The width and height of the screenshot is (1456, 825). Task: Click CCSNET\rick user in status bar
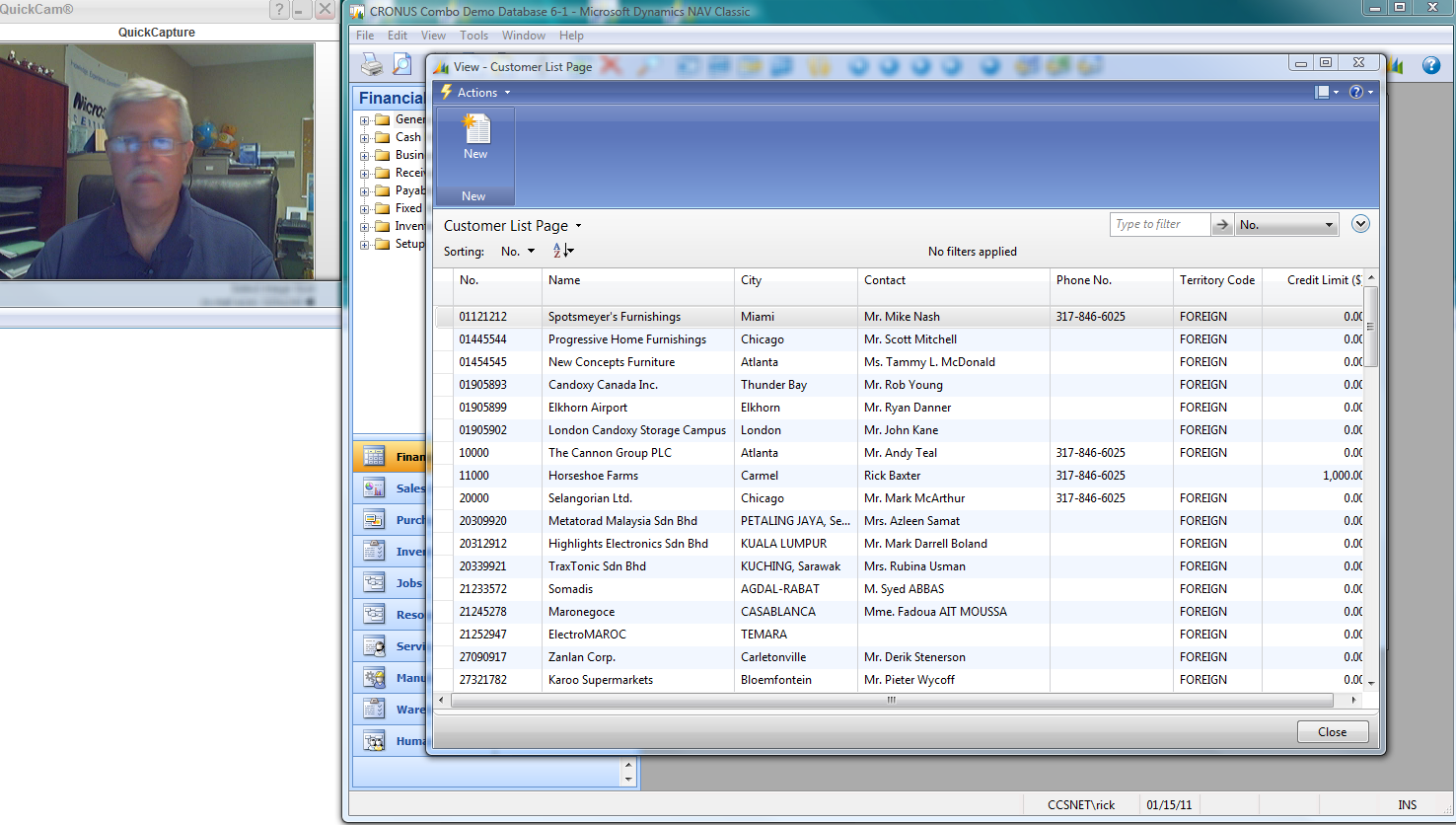[x=1081, y=805]
